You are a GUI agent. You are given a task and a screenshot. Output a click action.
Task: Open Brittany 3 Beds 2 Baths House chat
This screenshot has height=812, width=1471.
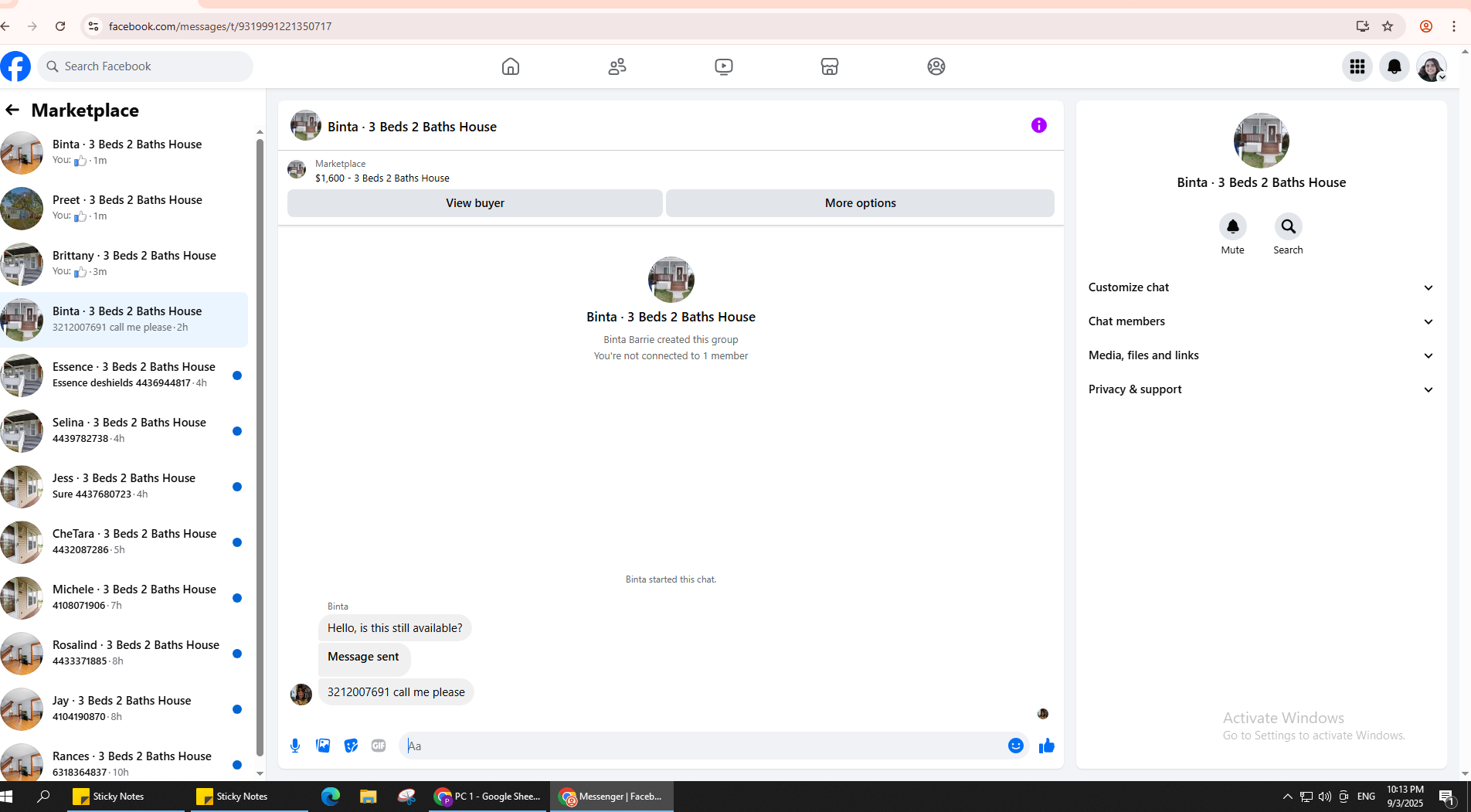click(x=124, y=263)
